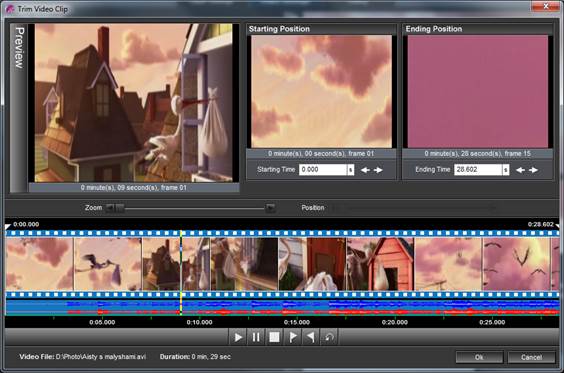Step Ending Time forward one frame
The image size is (564, 373).
[533, 170]
